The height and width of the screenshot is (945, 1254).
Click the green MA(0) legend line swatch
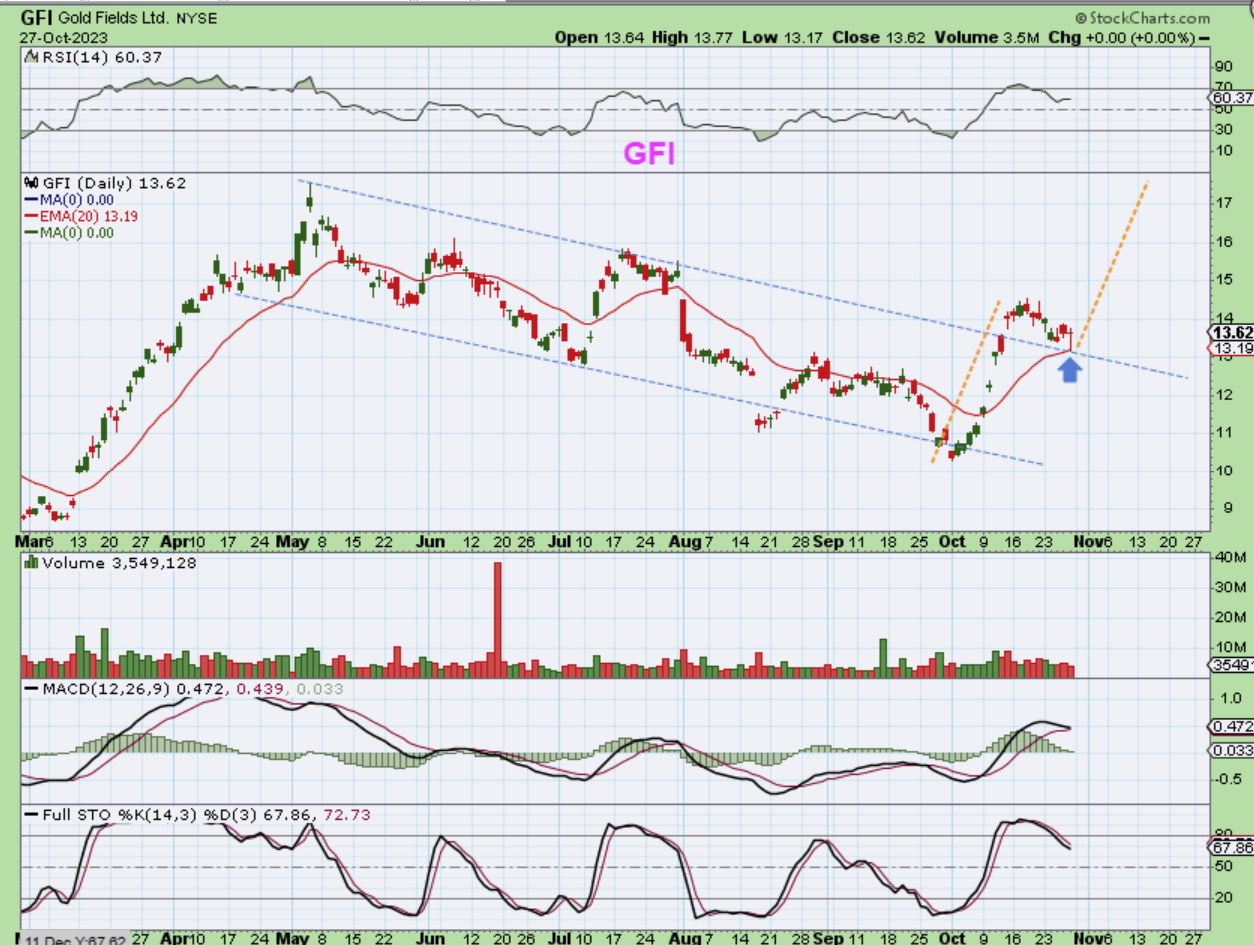pyautogui.click(x=29, y=233)
